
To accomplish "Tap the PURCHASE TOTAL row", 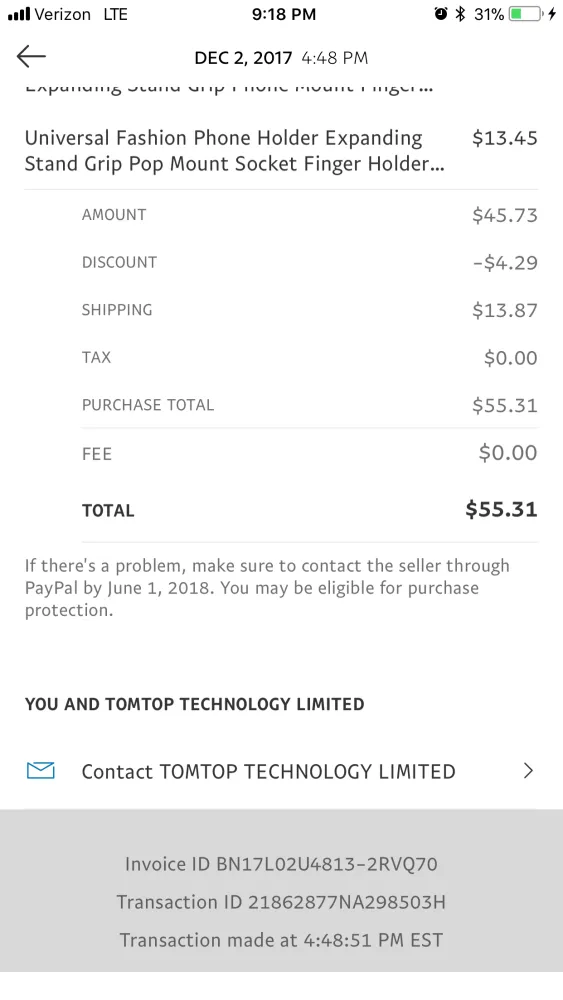I will pyautogui.click(x=309, y=405).
